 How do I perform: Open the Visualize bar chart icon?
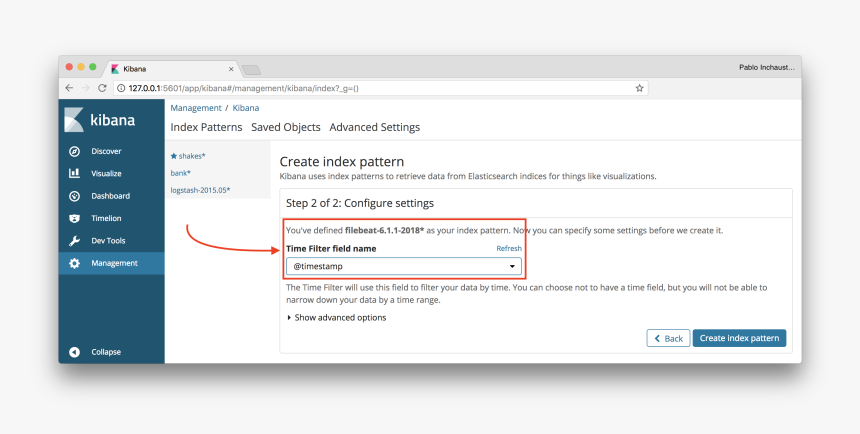pyautogui.click(x=75, y=173)
